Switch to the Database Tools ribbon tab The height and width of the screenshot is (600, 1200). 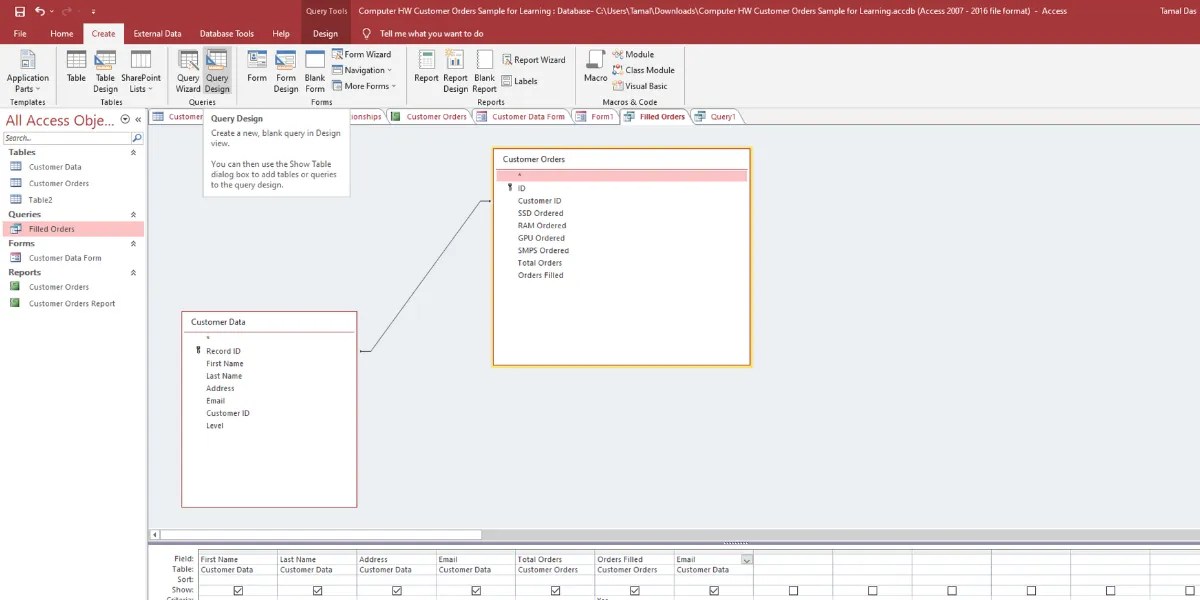click(227, 32)
